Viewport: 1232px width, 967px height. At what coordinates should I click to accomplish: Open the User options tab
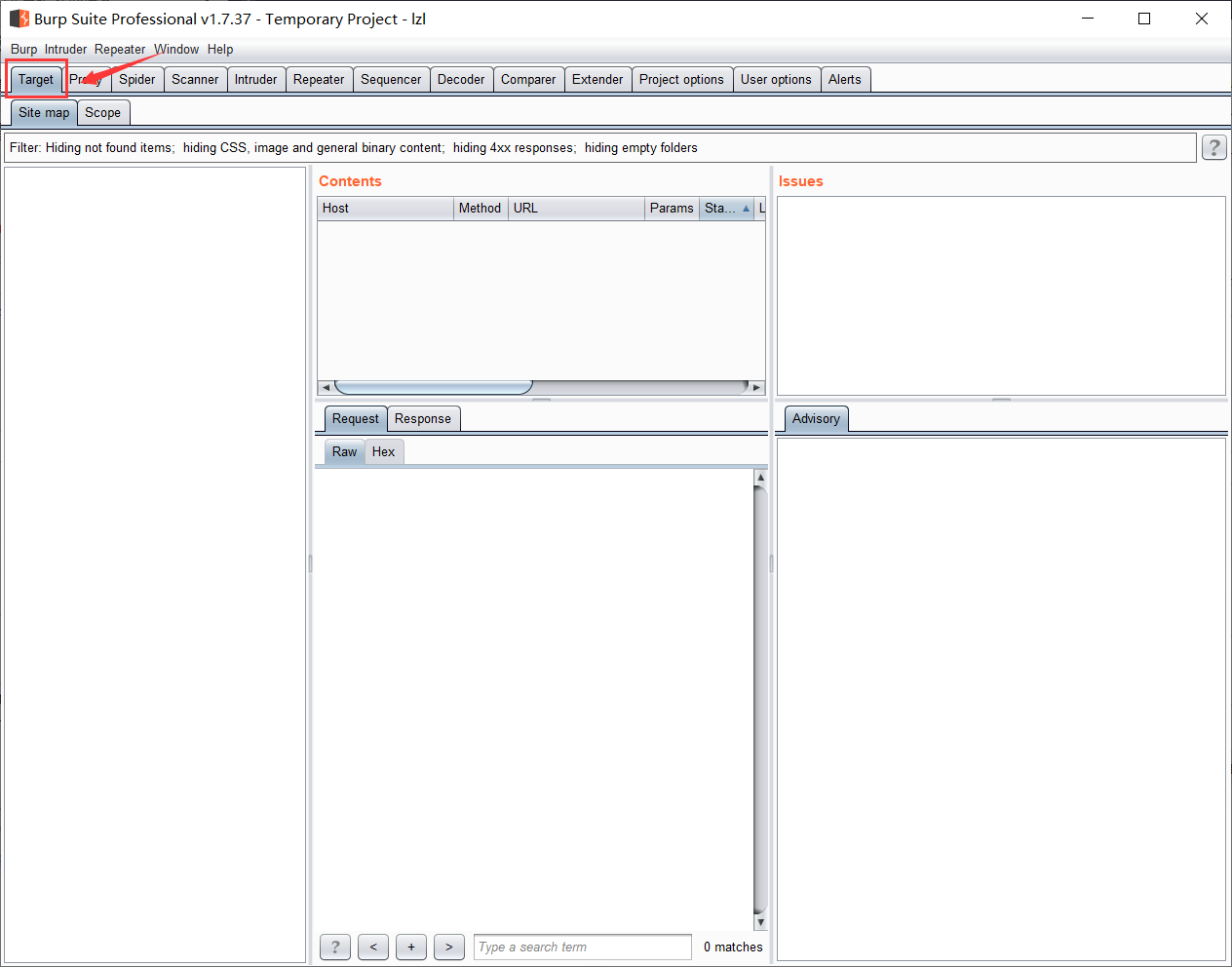[x=776, y=80]
